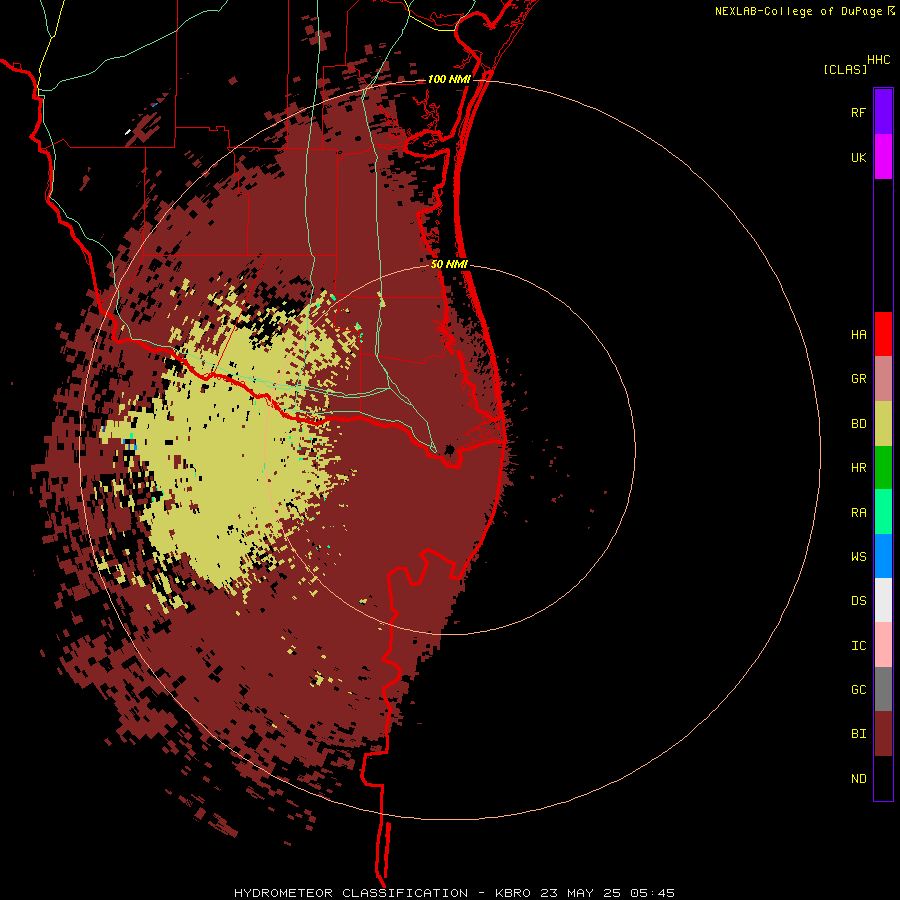Click the HA red legend swatch

coord(883,334)
